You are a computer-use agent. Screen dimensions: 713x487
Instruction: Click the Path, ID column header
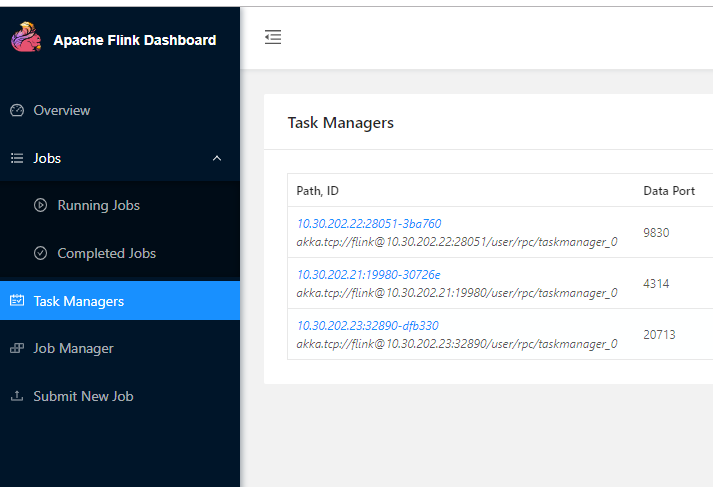pyautogui.click(x=317, y=191)
